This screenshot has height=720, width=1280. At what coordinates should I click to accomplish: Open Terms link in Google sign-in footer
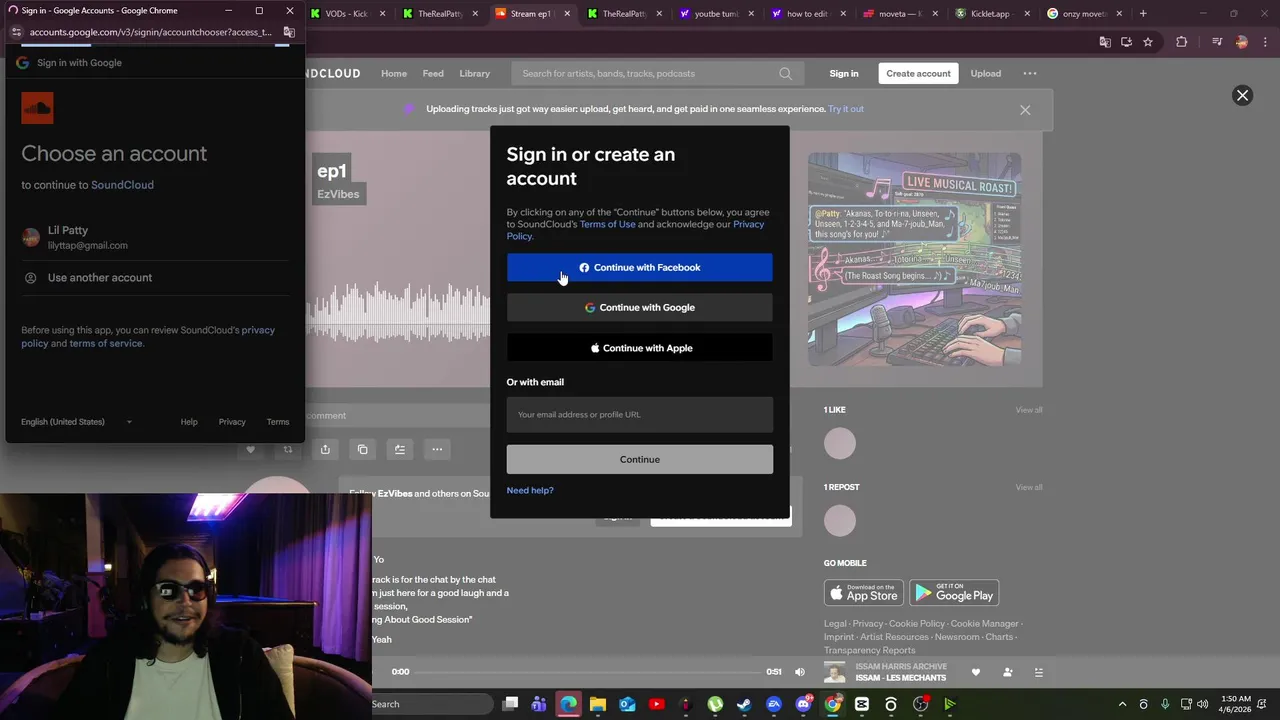pyautogui.click(x=278, y=422)
